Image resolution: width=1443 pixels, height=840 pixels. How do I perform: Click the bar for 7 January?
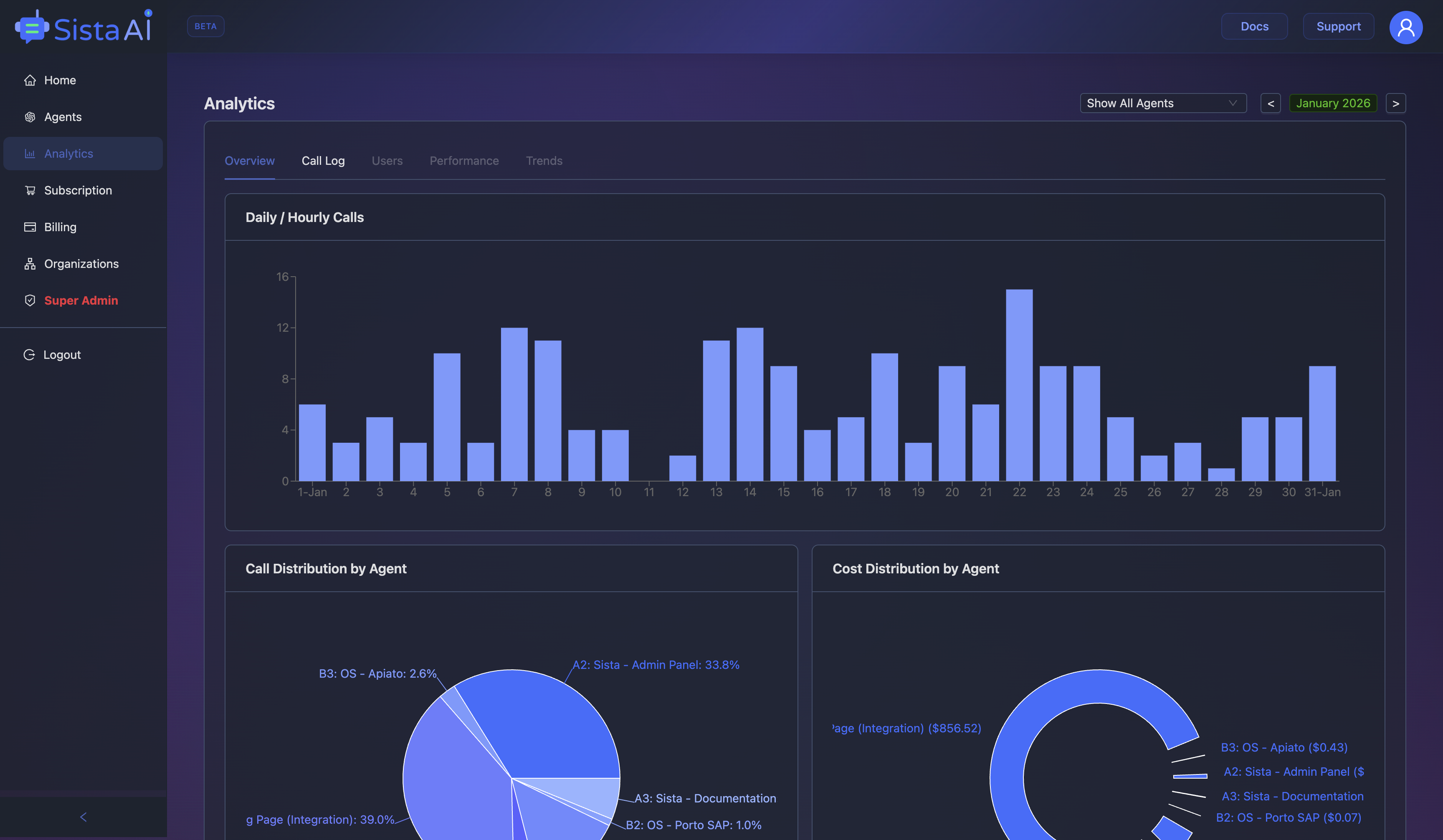pyautogui.click(x=514, y=404)
